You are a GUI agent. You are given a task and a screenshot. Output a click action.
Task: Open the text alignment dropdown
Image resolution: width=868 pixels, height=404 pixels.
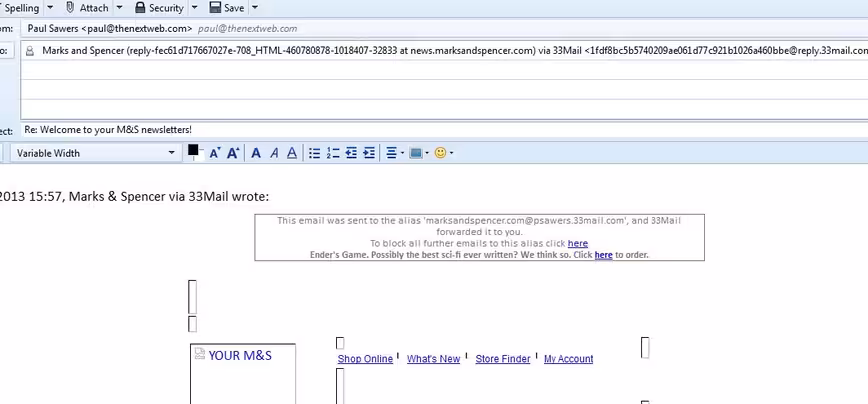pyautogui.click(x=394, y=153)
